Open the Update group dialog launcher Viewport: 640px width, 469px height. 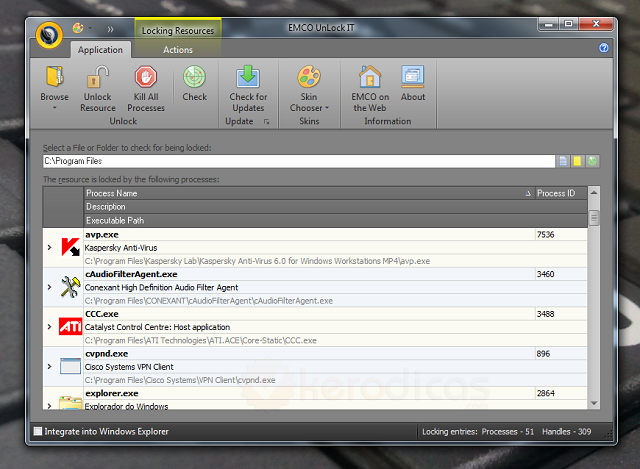coord(267,121)
